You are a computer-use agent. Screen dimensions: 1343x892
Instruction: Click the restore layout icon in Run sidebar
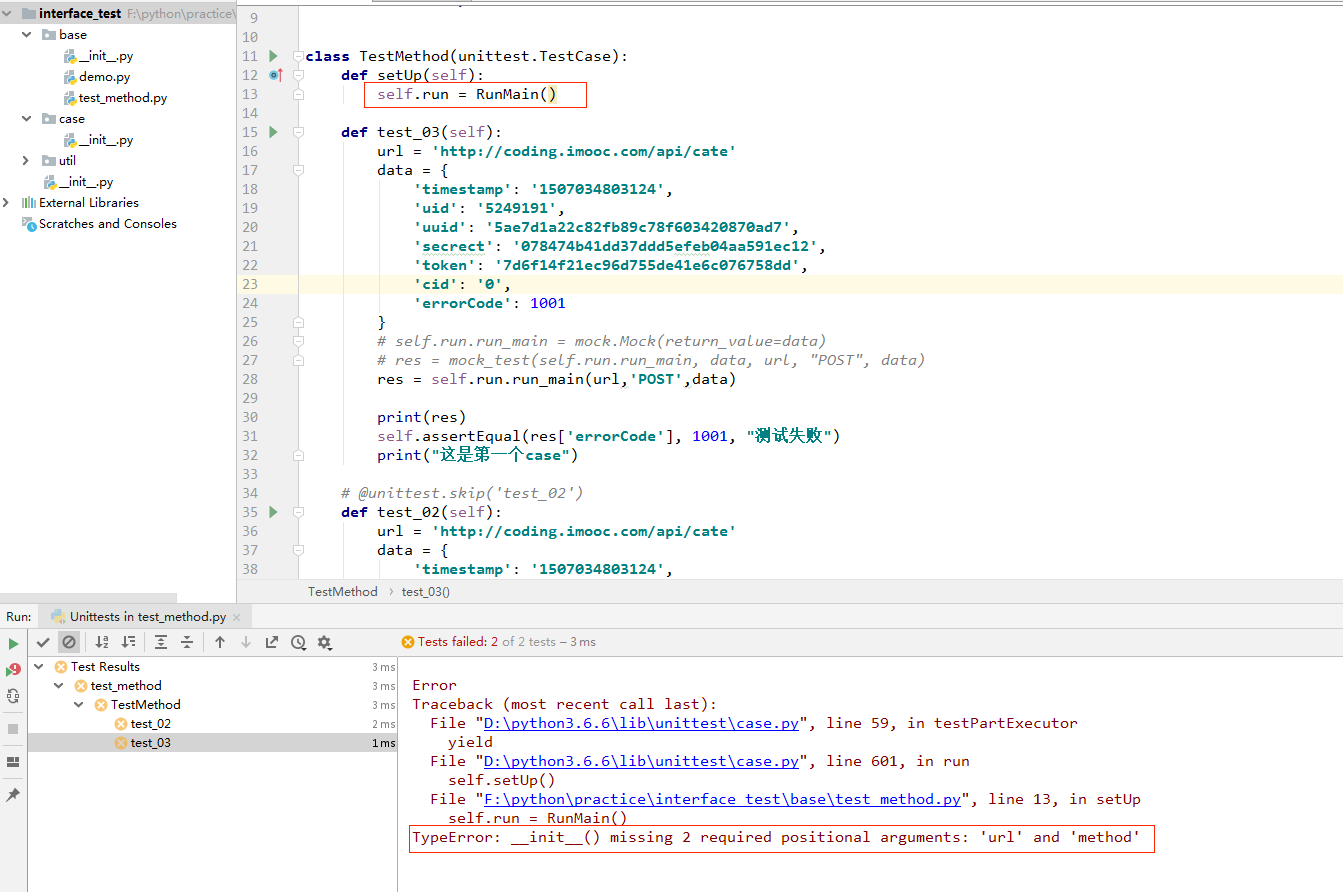coord(13,762)
